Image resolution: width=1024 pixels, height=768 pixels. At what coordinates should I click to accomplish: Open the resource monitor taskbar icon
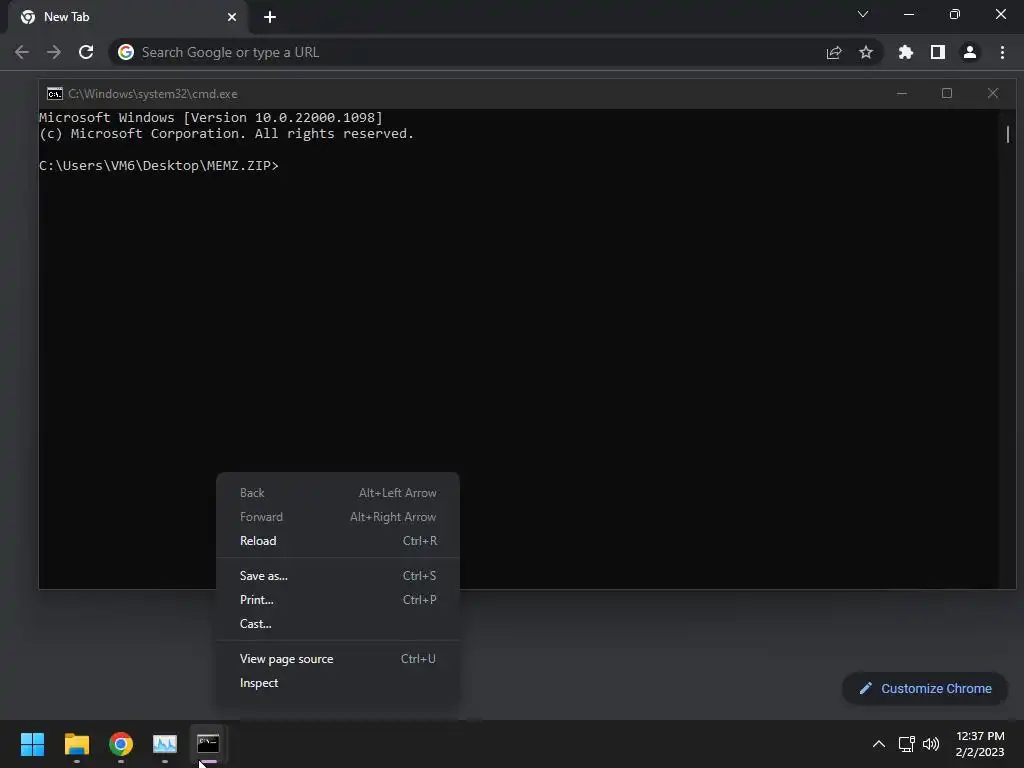[x=165, y=744]
